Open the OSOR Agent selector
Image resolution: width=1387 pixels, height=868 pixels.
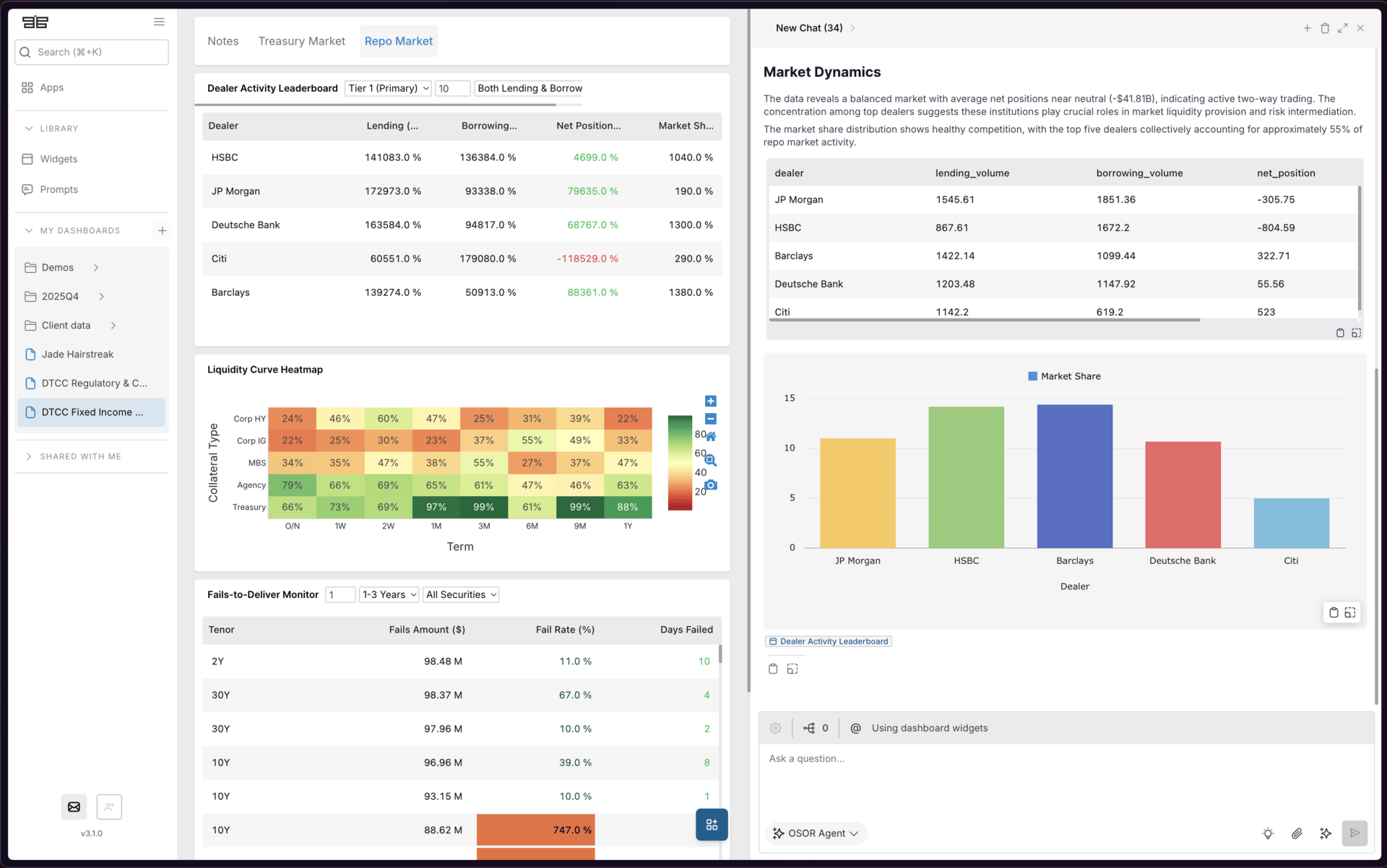[816, 833]
